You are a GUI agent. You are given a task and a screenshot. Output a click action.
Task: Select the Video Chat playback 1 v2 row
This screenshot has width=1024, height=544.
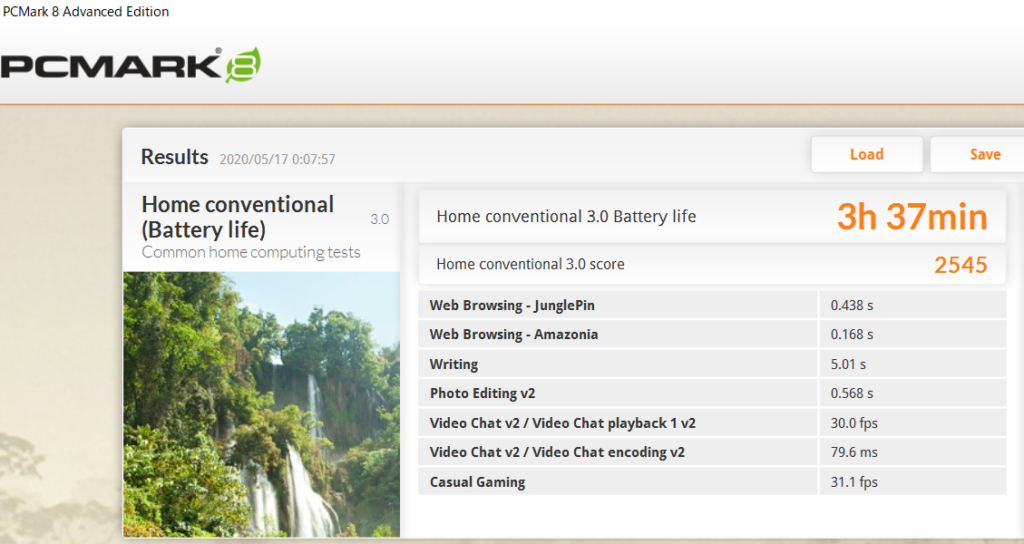coord(712,423)
